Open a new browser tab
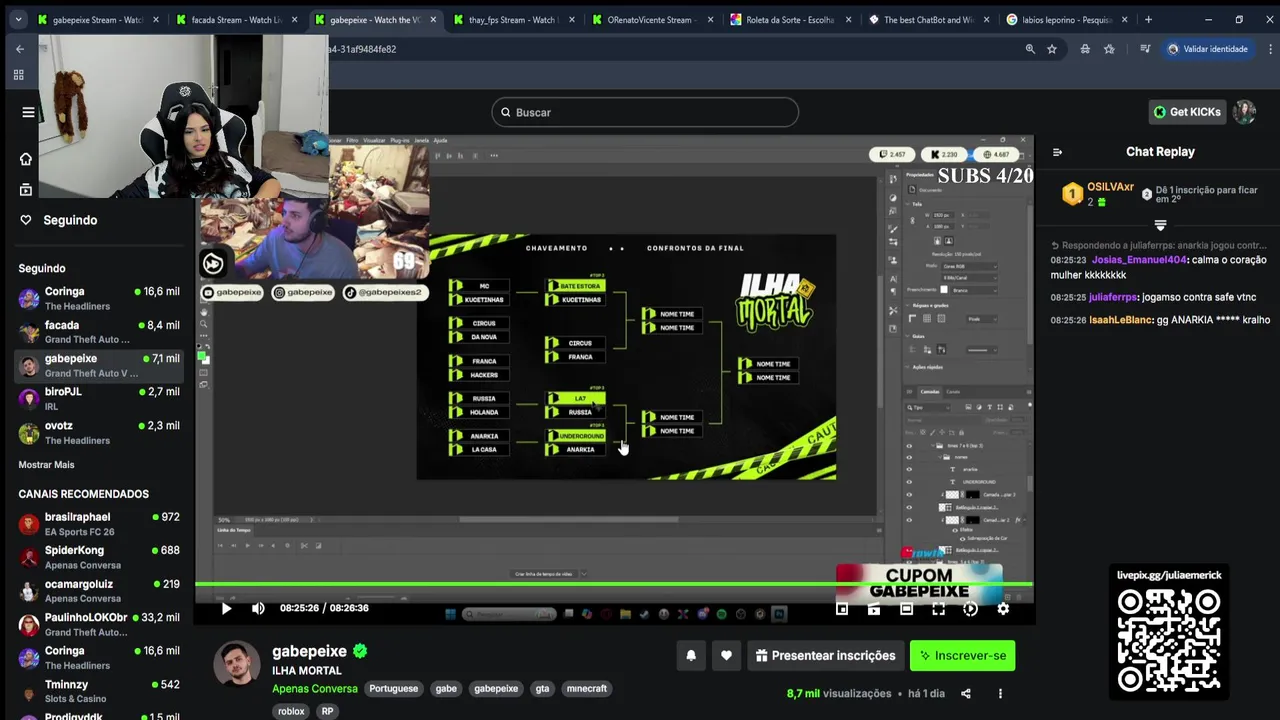The height and width of the screenshot is (720, 1280). 1148,19
